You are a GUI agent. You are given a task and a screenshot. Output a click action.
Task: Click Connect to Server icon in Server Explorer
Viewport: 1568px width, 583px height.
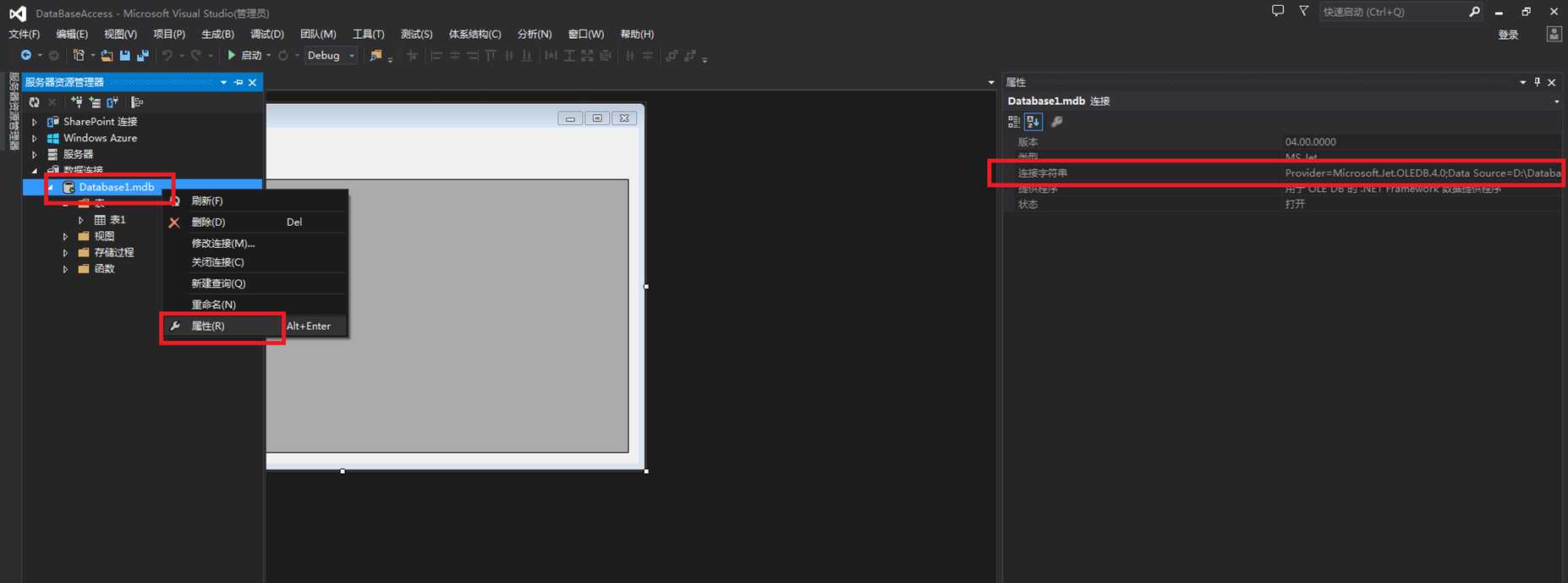pyautogui.click(x=95, y=102)
